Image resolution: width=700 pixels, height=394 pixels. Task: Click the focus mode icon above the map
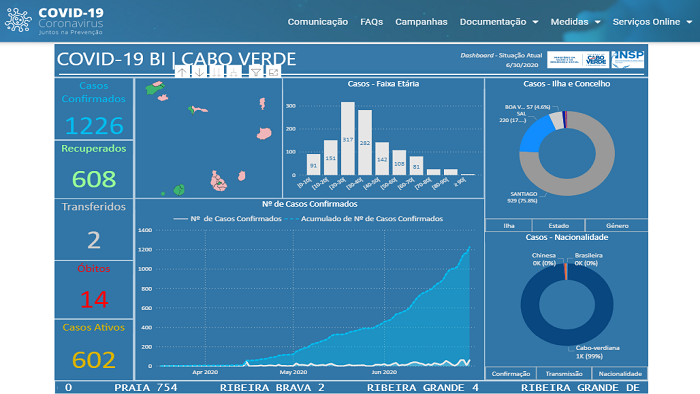click(273, 72)
